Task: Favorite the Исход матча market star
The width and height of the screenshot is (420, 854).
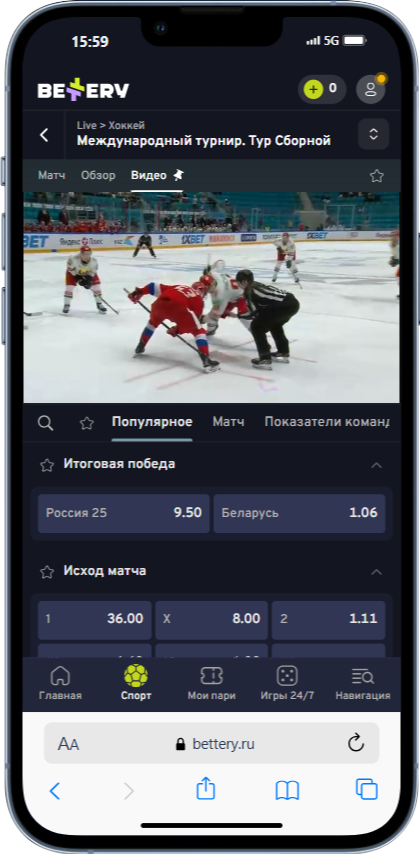Action: pos(47,571)
